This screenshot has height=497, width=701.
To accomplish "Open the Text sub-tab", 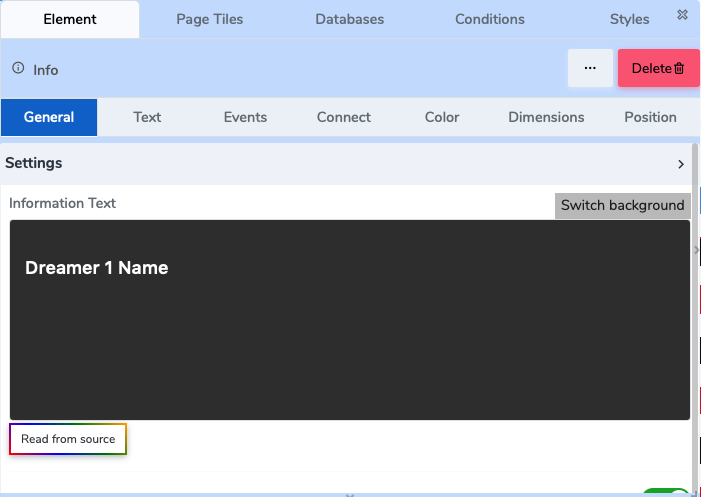I will point(147,117).
